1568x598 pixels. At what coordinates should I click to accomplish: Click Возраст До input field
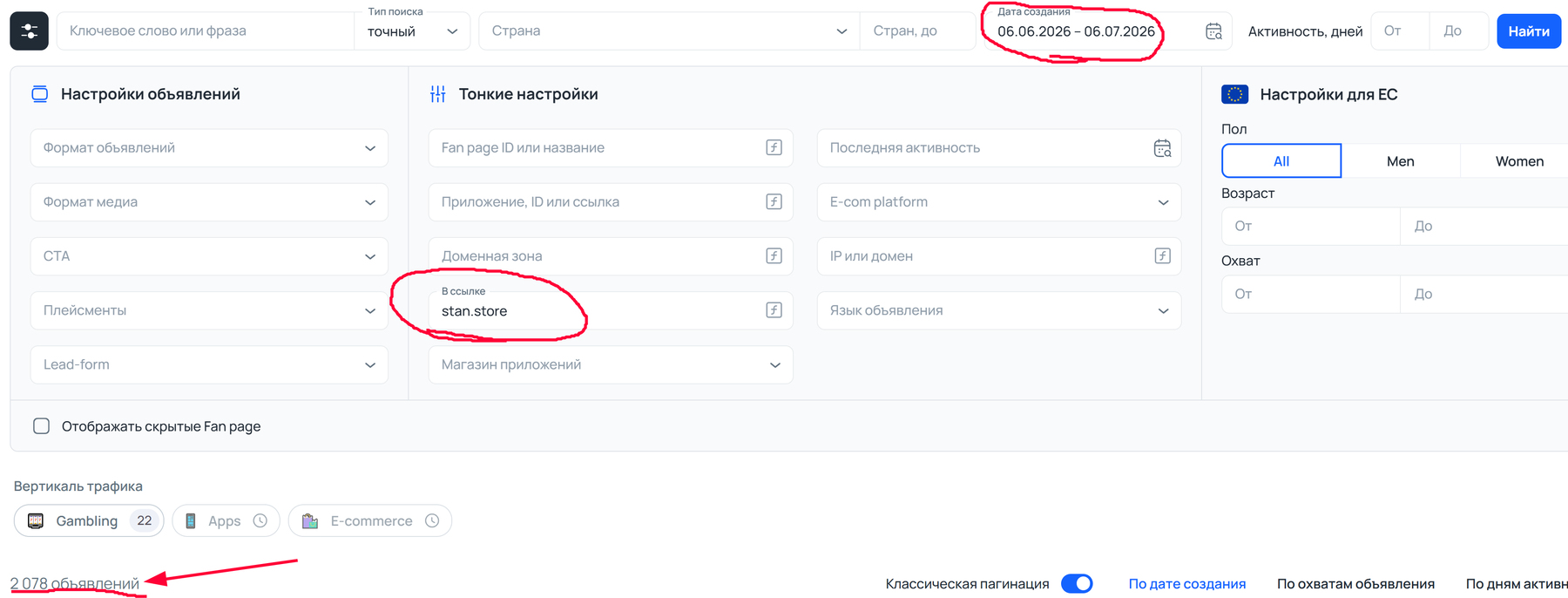click(1484, 227)
